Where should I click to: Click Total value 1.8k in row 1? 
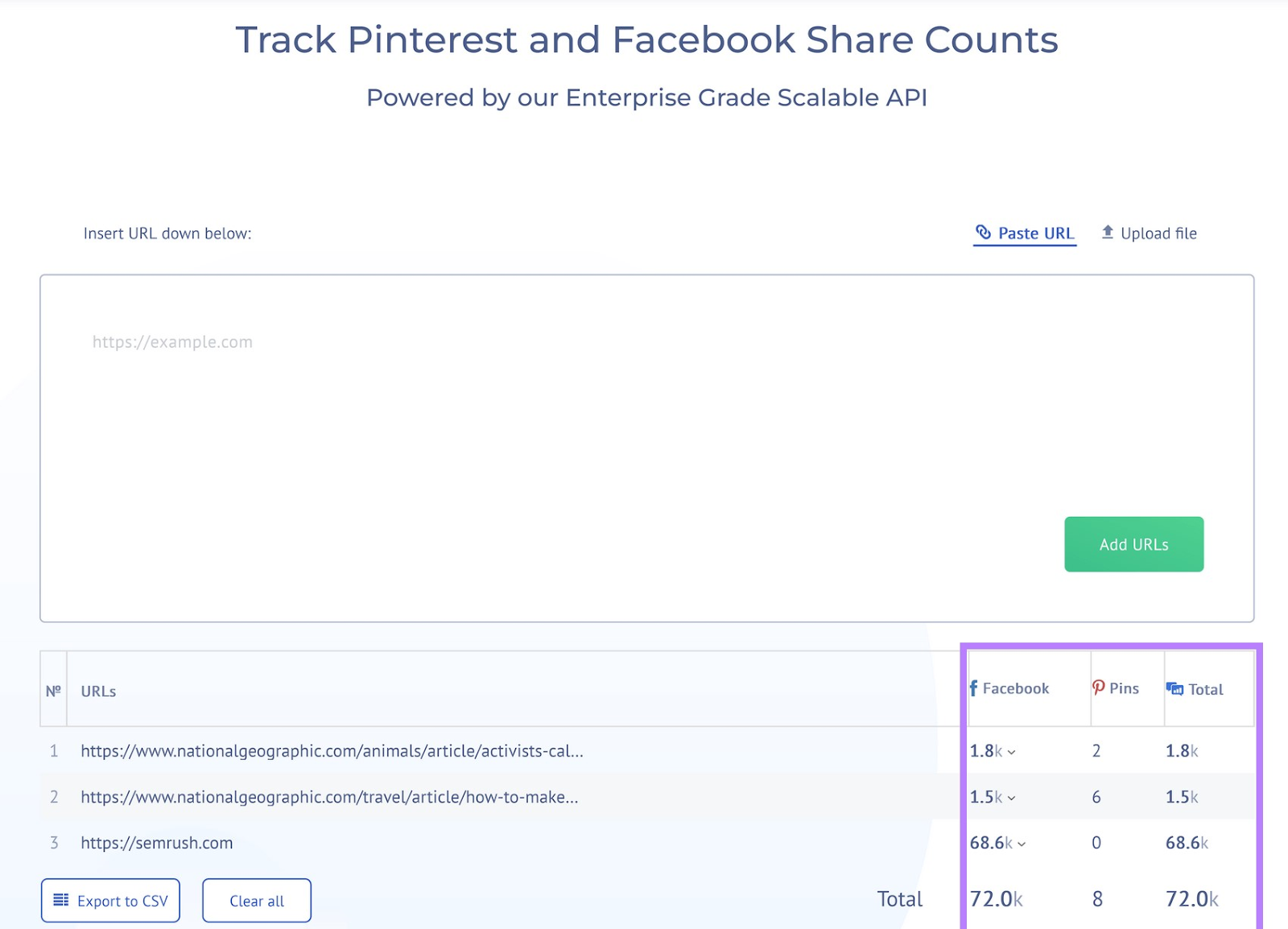pos(1182,751)
